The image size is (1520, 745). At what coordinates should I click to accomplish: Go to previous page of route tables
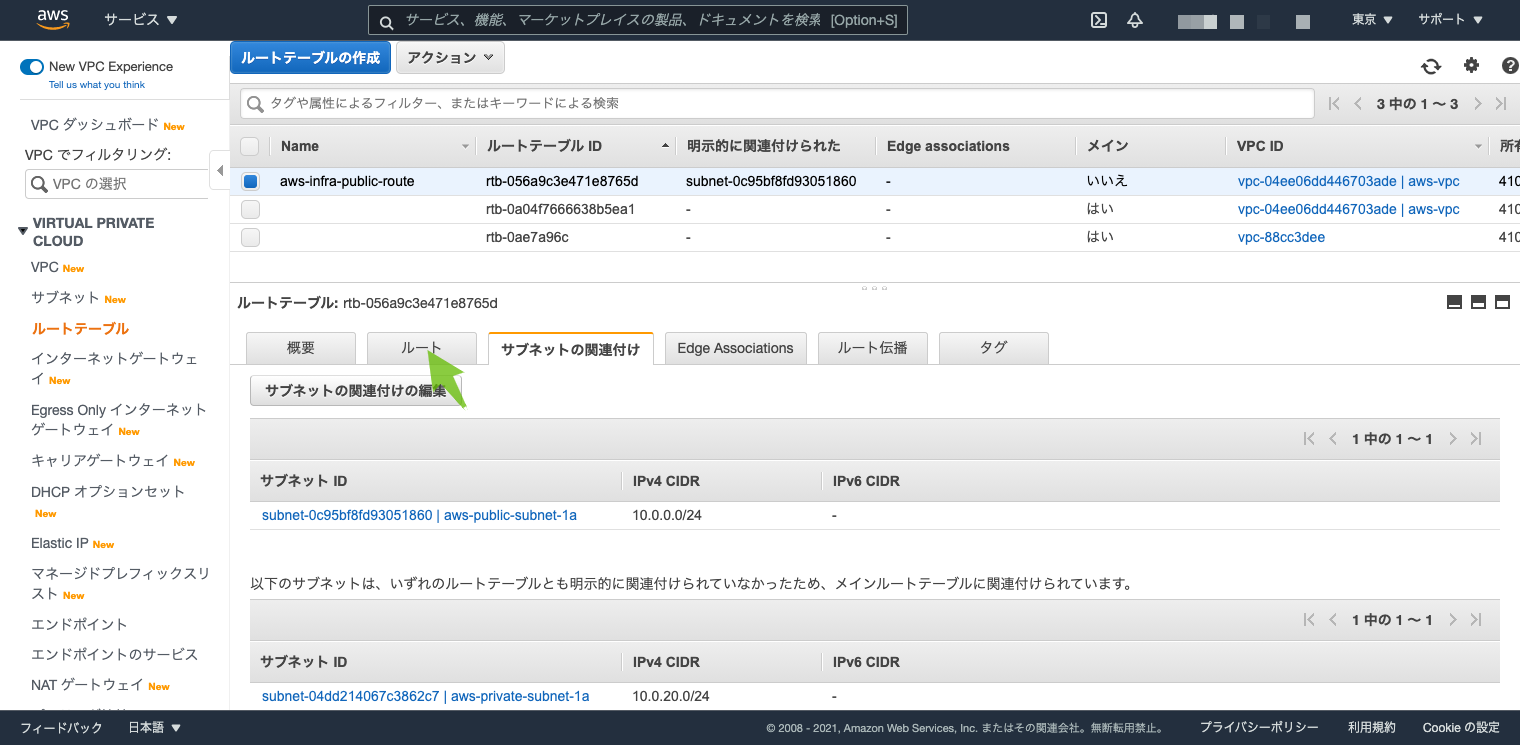[x=1358, y=104]
